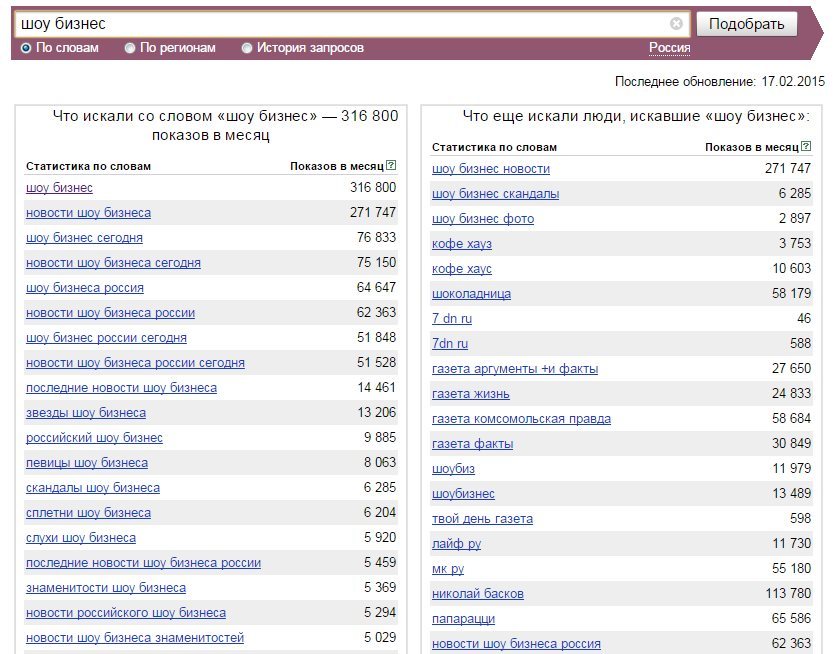This screenshot has width=838, height=654.
Task: Open the help icon beside the left 'Показов в месяц'
Action: (391, 165)
